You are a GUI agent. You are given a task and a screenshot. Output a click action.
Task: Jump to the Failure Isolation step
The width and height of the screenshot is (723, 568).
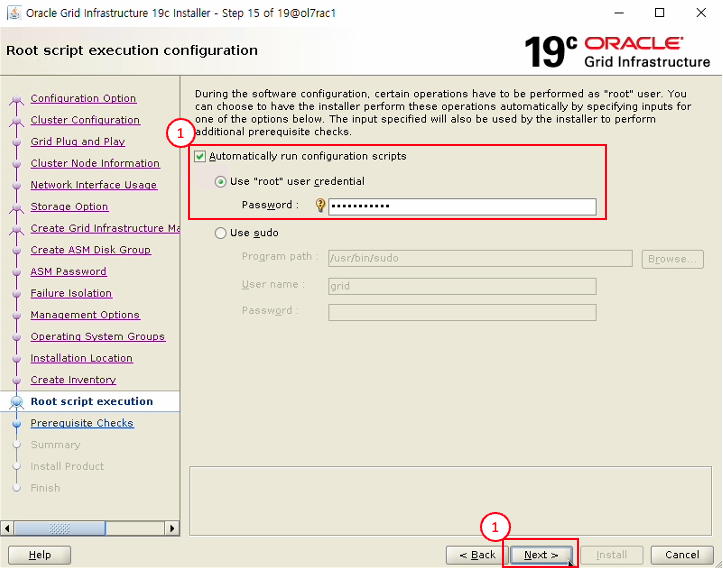coord(71,293)
